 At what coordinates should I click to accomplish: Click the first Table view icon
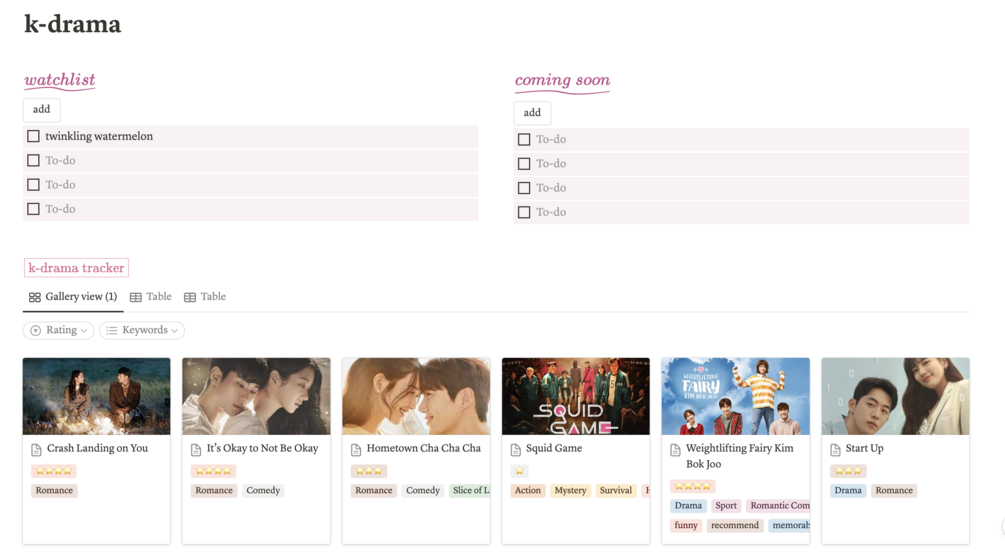tap(136, 297)
